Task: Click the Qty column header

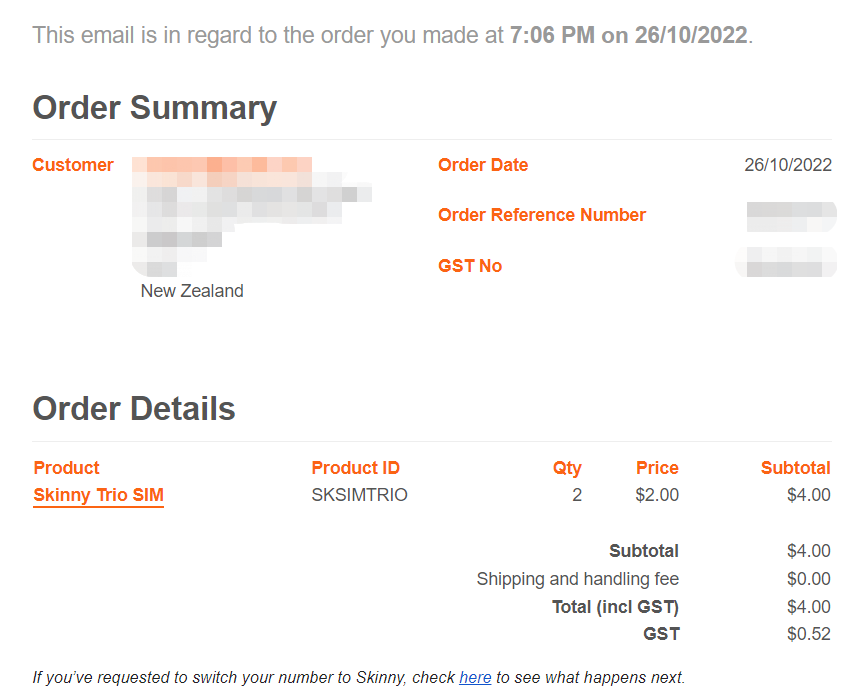Action: click(567, 468)
